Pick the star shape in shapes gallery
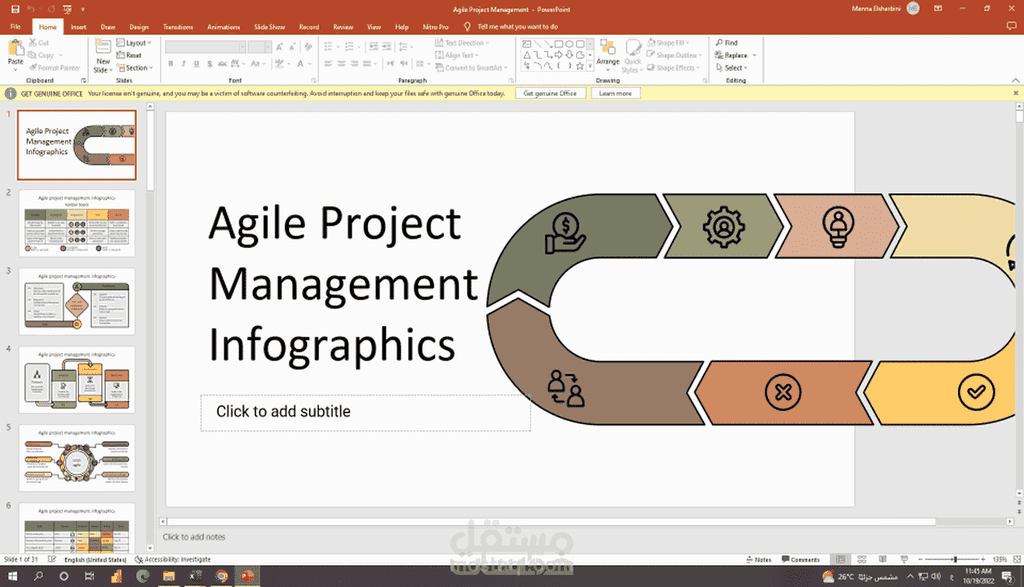 [x=580, y=66]
